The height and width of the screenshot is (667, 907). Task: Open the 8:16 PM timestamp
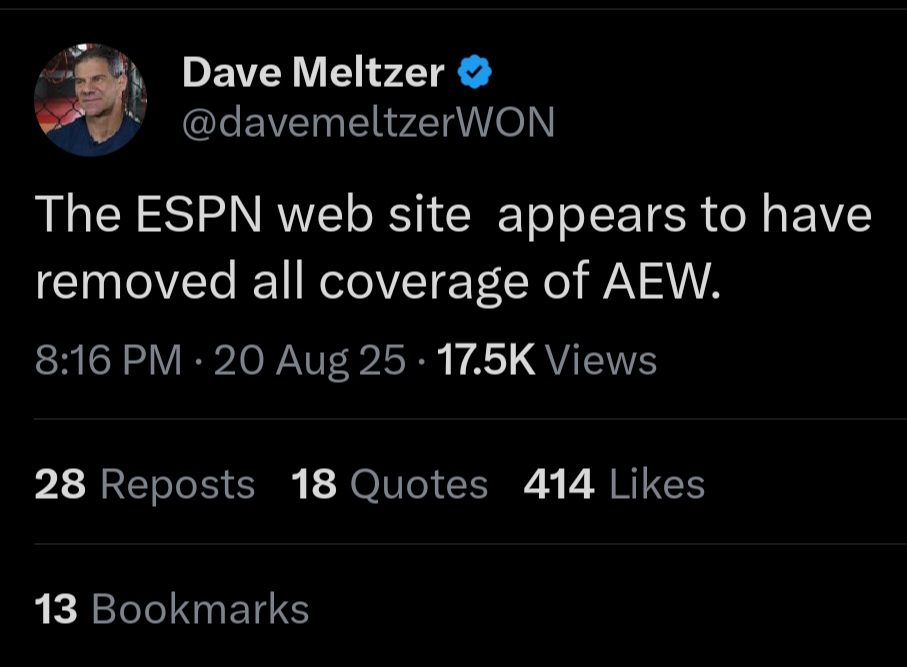click(108, 360)
